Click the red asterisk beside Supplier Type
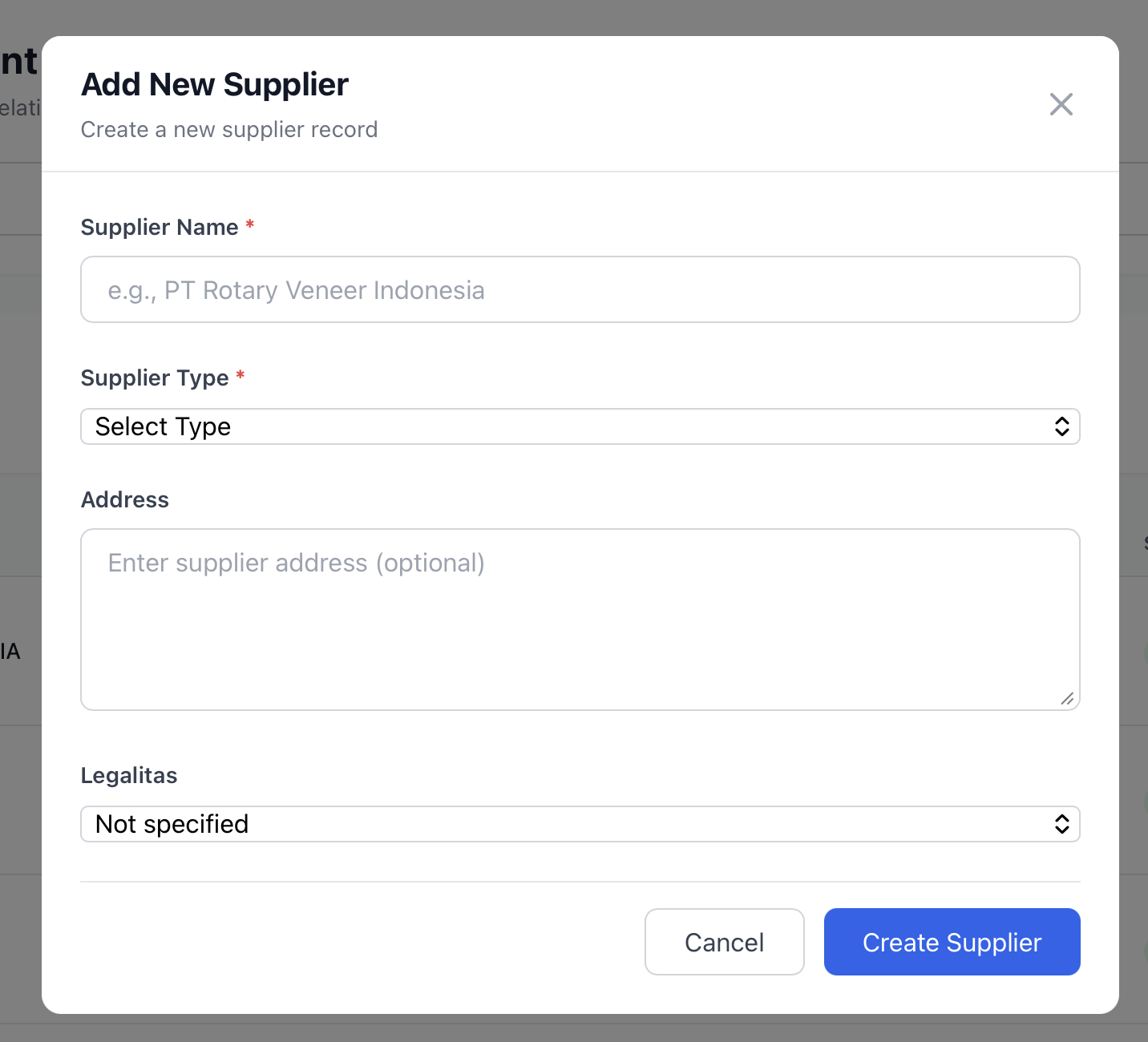Screen dimensions: 1148x1042 pos(241,376)
